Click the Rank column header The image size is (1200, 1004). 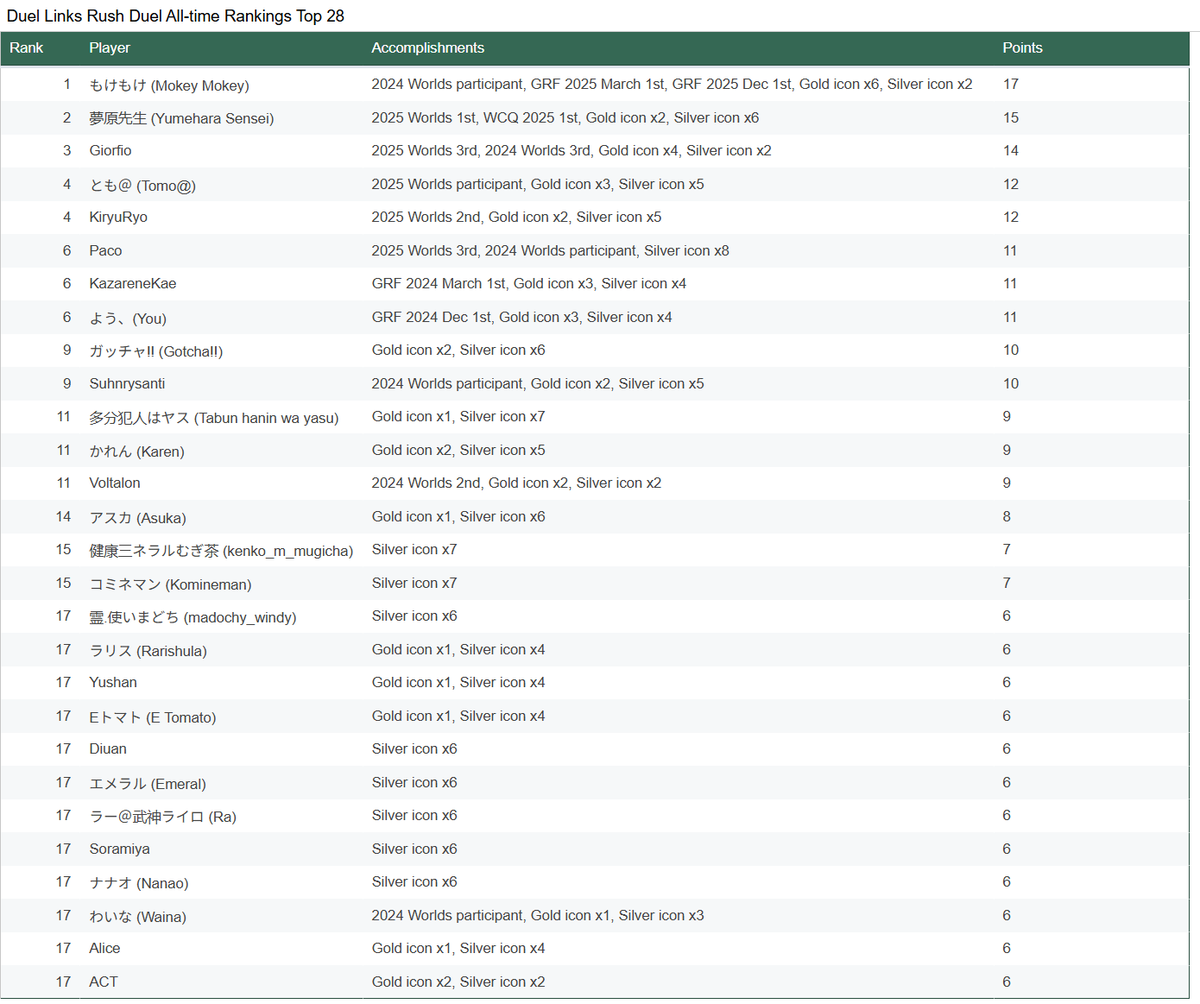[x=26, y=48]
